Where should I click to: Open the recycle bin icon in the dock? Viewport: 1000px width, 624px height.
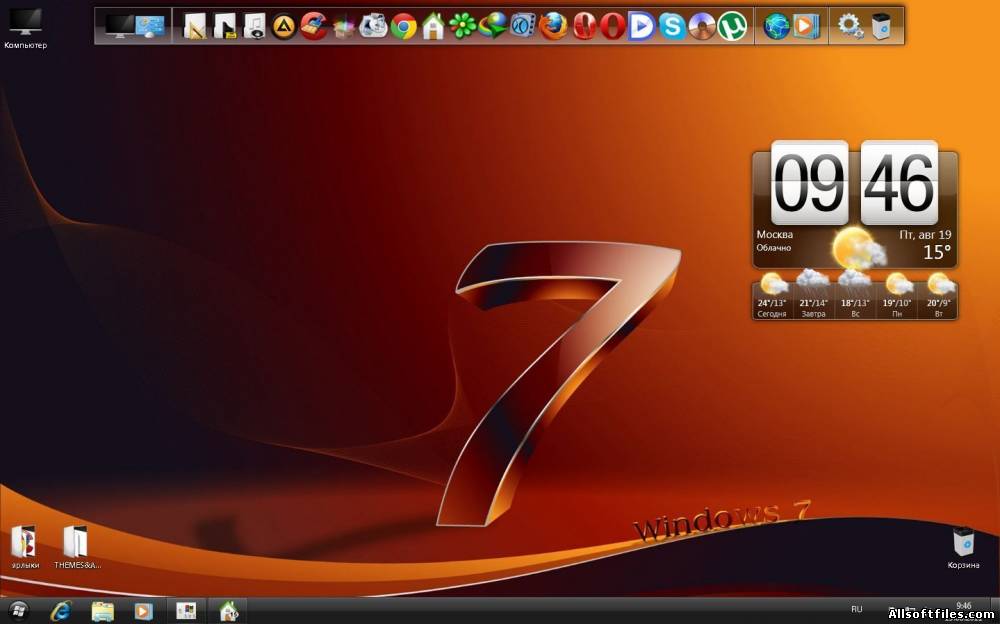pyautogui.click(x=881, y=26)
